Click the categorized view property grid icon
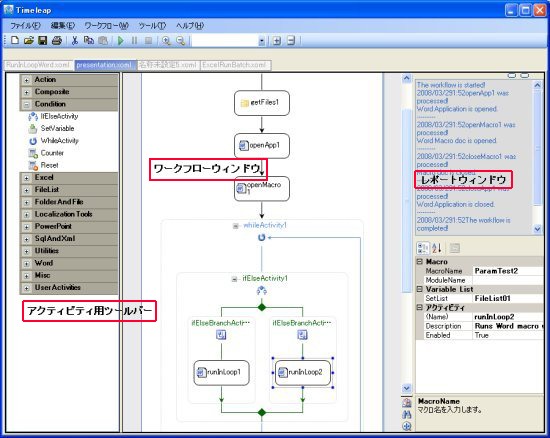This screenshot has height=438, width=550. click(x=423, y=248)
